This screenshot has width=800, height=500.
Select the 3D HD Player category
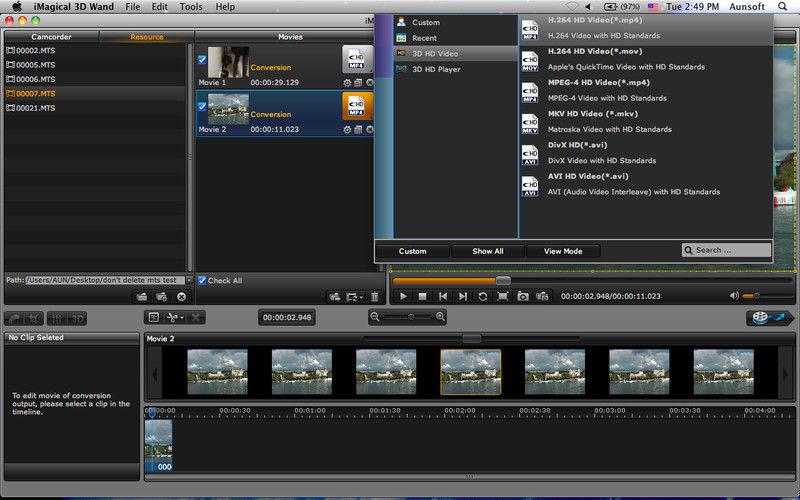455,69
